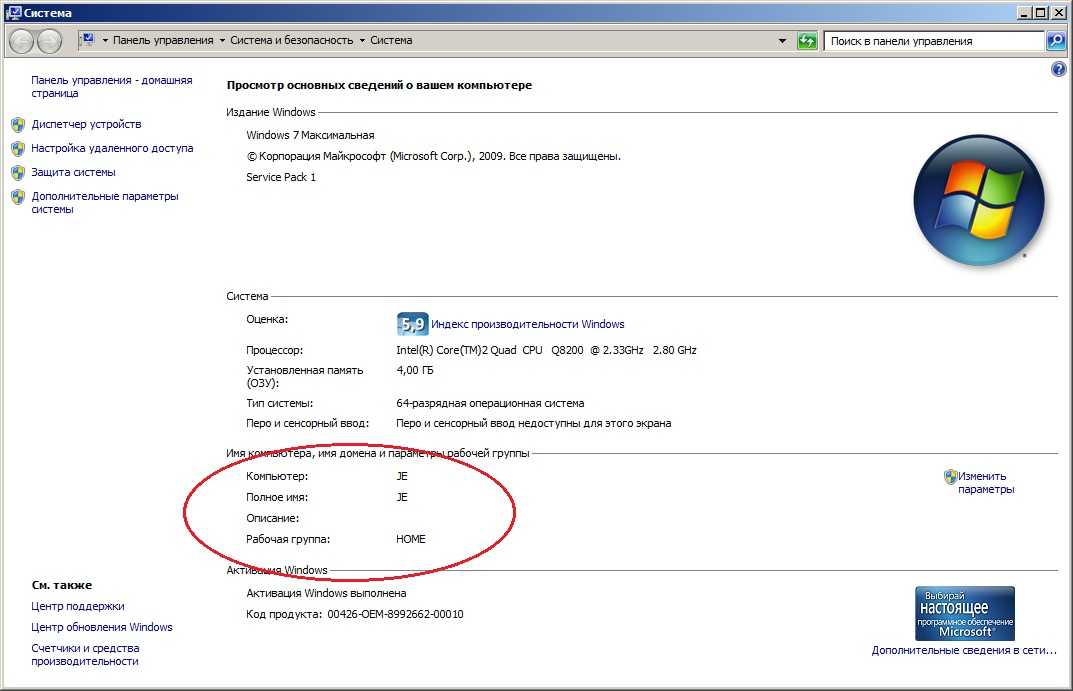This screenshot has height=691, width=1073.
Task: Click the shield icon beside Защита системы
Action: point(18,172)
